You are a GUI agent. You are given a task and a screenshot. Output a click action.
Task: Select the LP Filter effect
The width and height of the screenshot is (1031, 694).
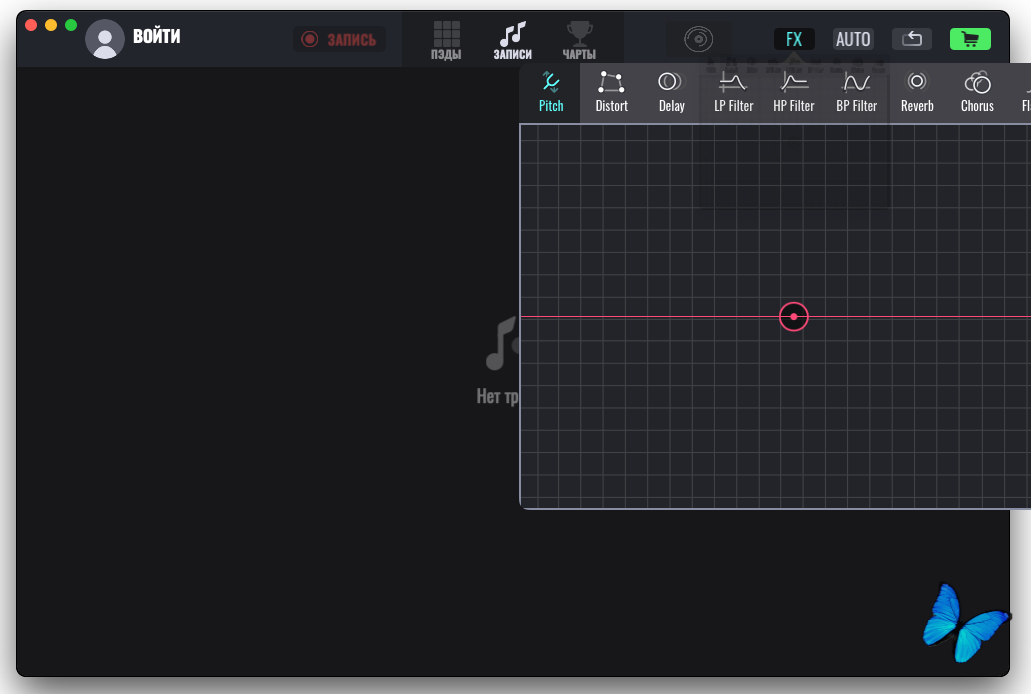pos(733,92)
